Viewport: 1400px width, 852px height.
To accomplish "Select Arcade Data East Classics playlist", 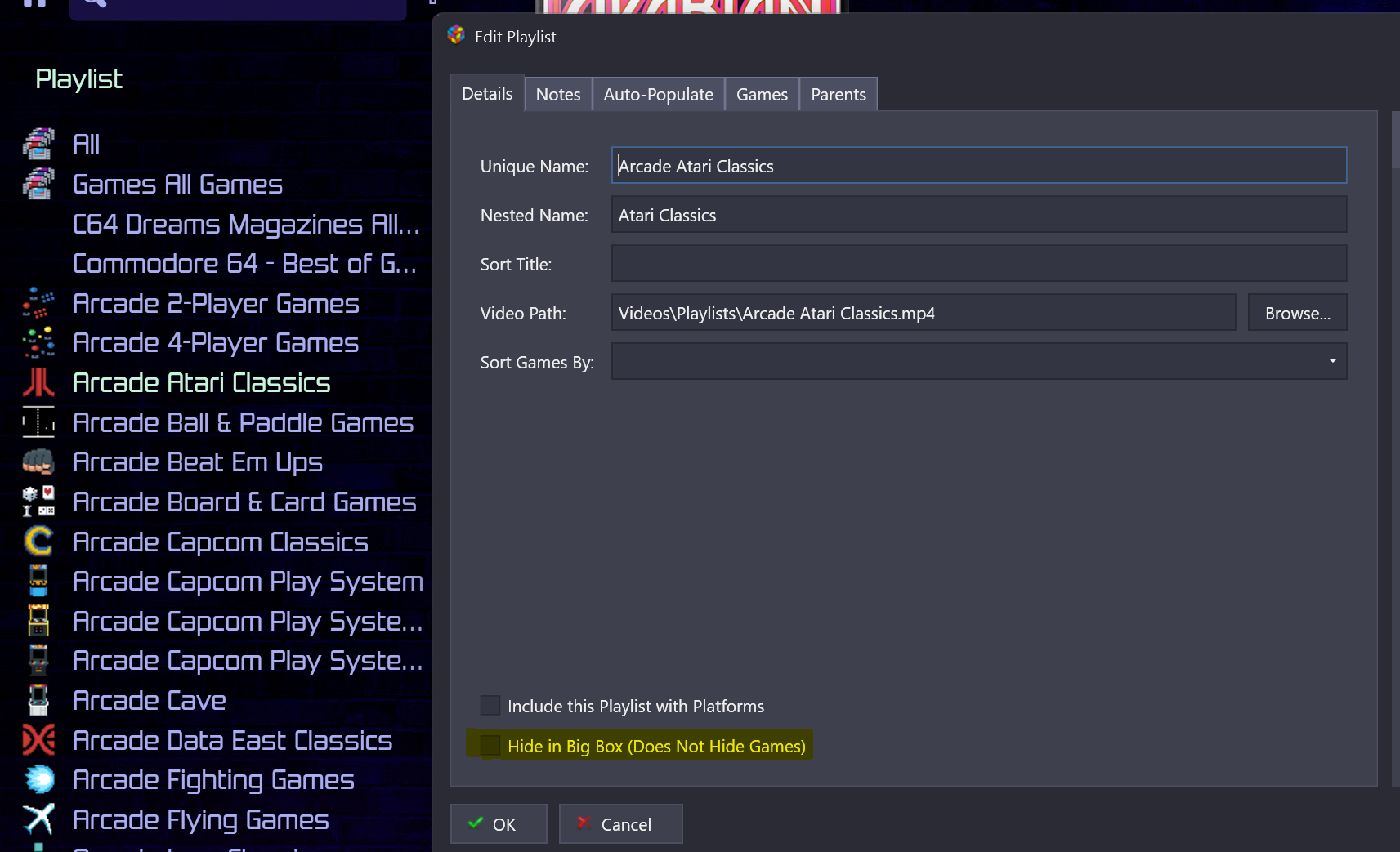I will (x=233, y=740).
